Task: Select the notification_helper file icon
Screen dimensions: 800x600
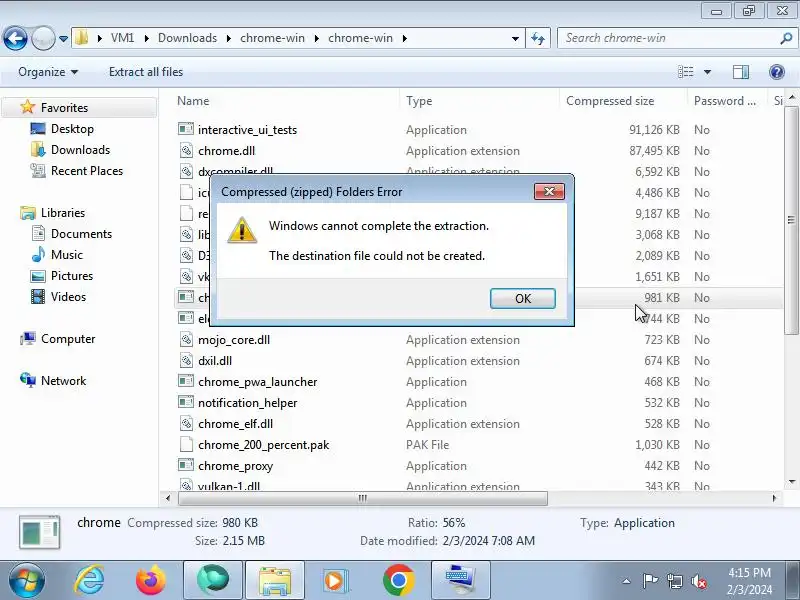Action: [x=186, y=402]
